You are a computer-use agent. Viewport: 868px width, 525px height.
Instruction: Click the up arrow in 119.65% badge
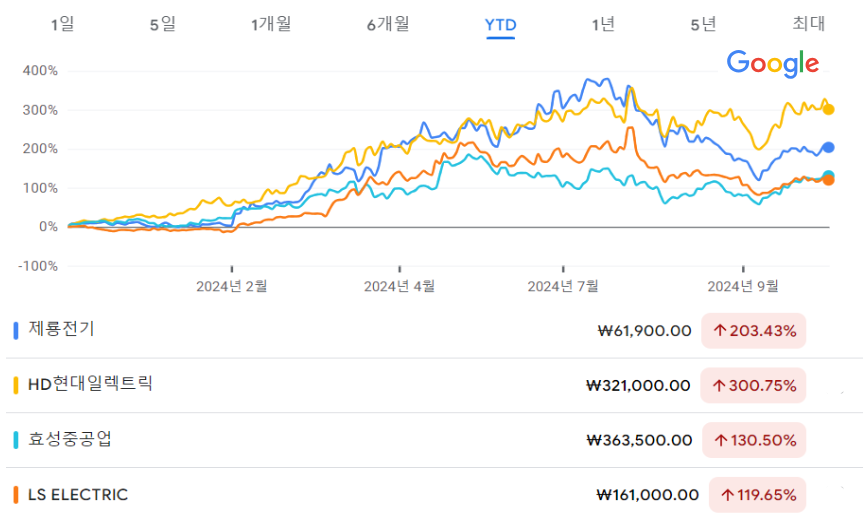[x=728, y=495]
